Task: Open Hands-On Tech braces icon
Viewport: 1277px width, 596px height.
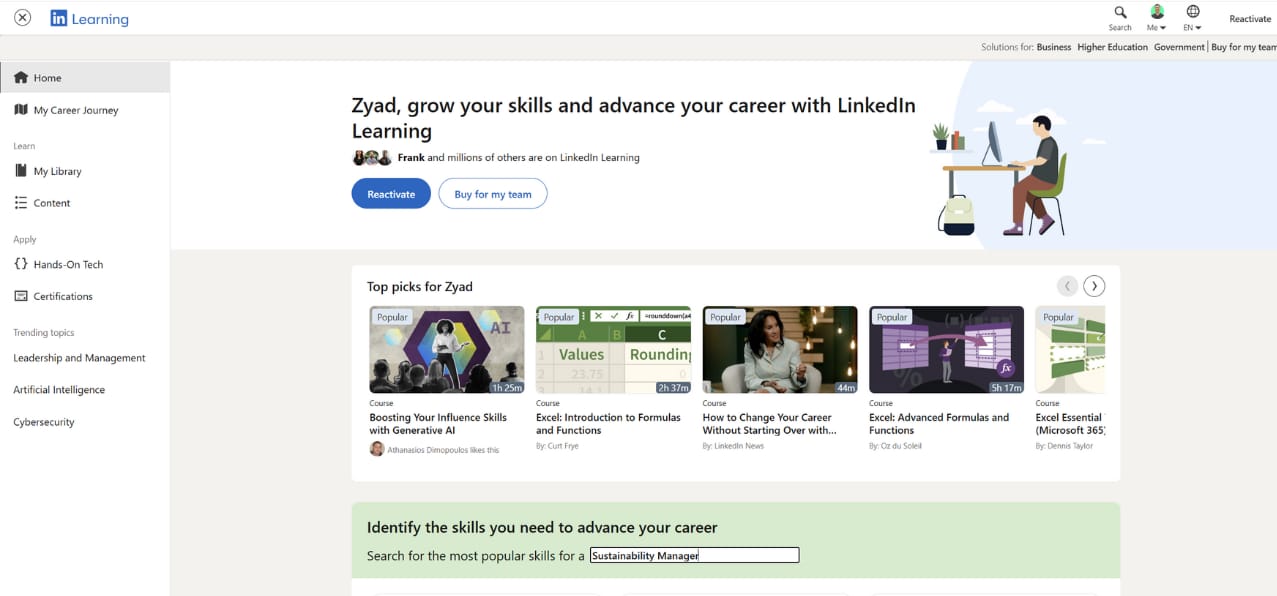Action: (21, 264)
